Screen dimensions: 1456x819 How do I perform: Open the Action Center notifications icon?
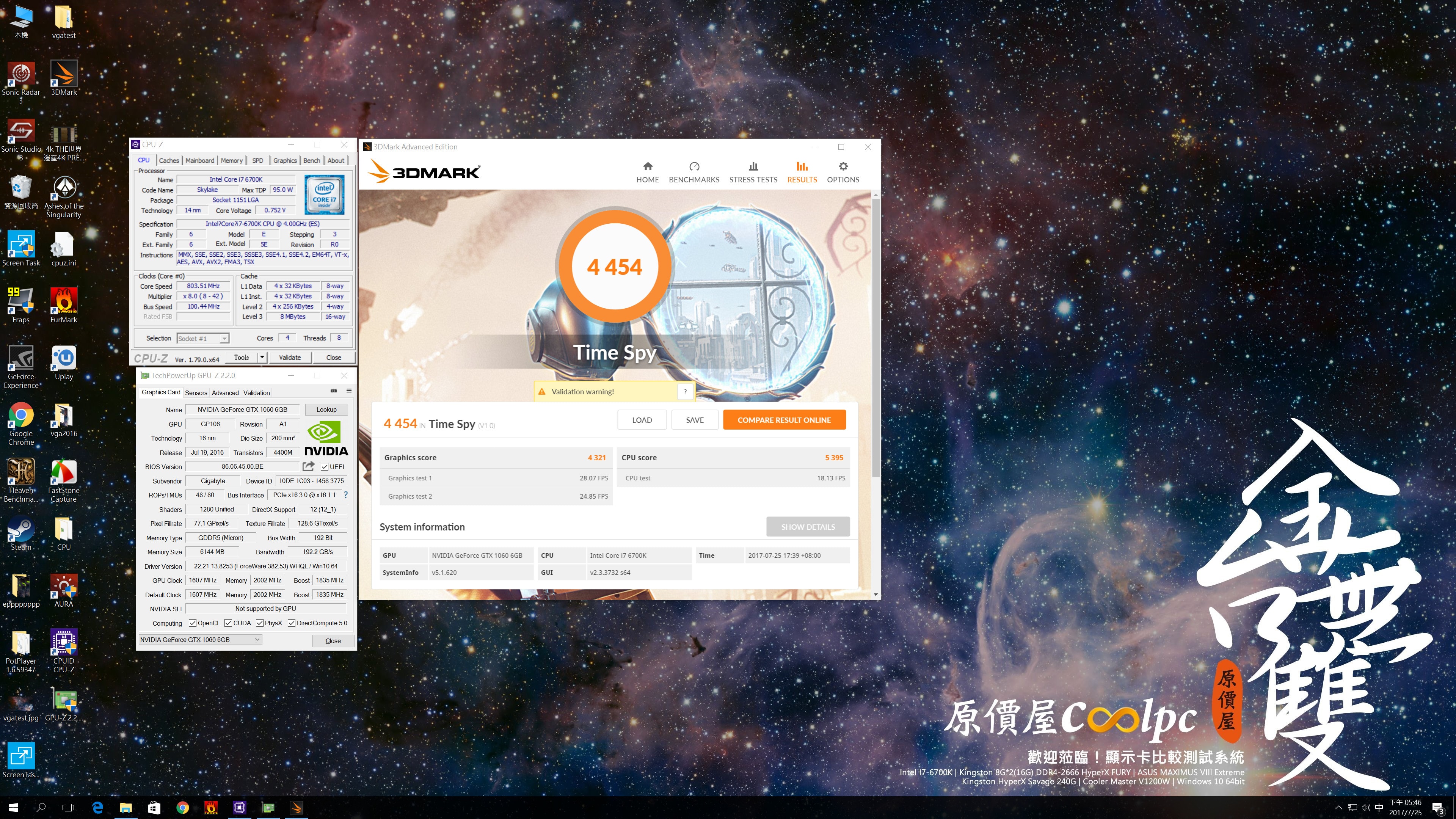coord(1438,808)
